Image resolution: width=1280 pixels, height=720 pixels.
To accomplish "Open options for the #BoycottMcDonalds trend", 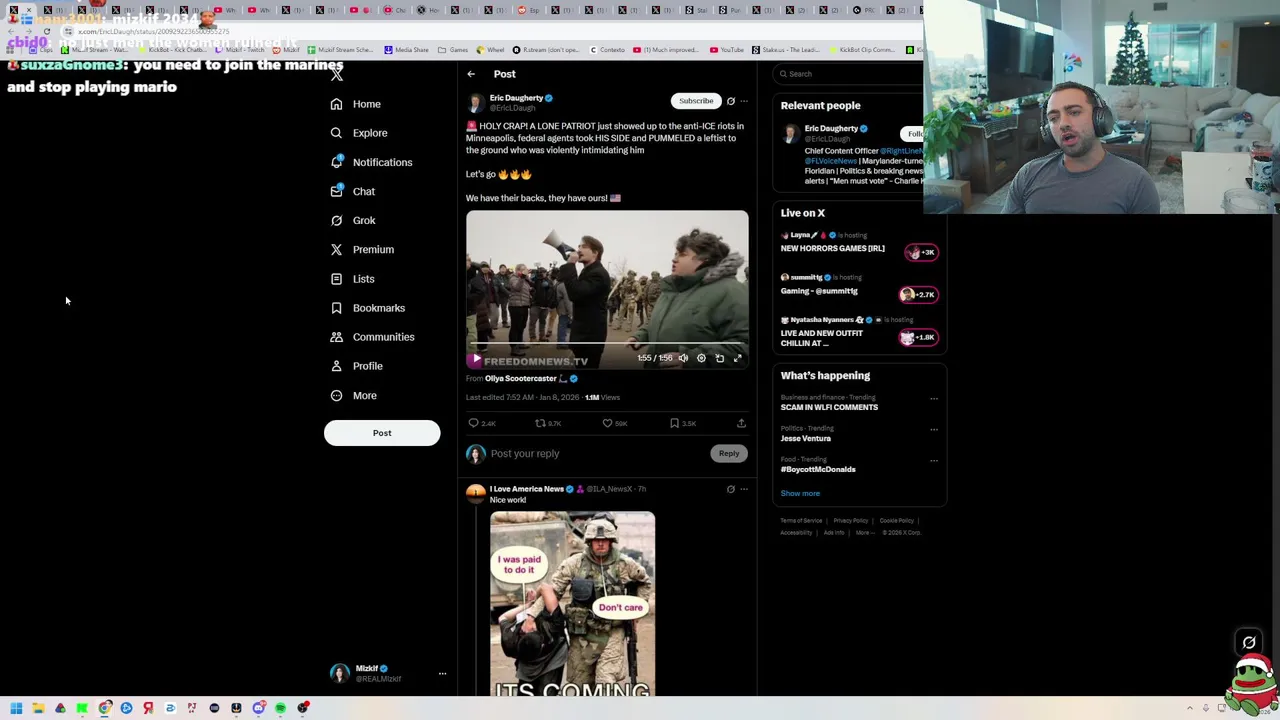I will tap(934, 460).
